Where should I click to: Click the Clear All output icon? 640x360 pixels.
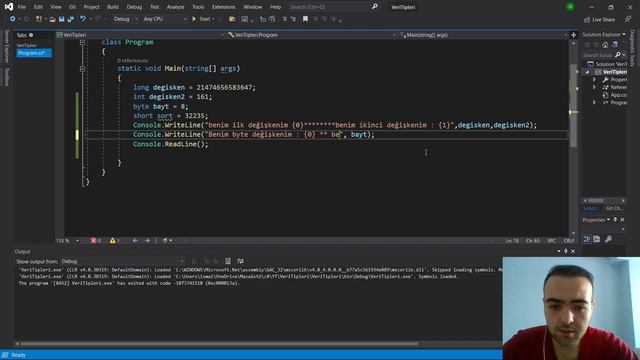228,261
